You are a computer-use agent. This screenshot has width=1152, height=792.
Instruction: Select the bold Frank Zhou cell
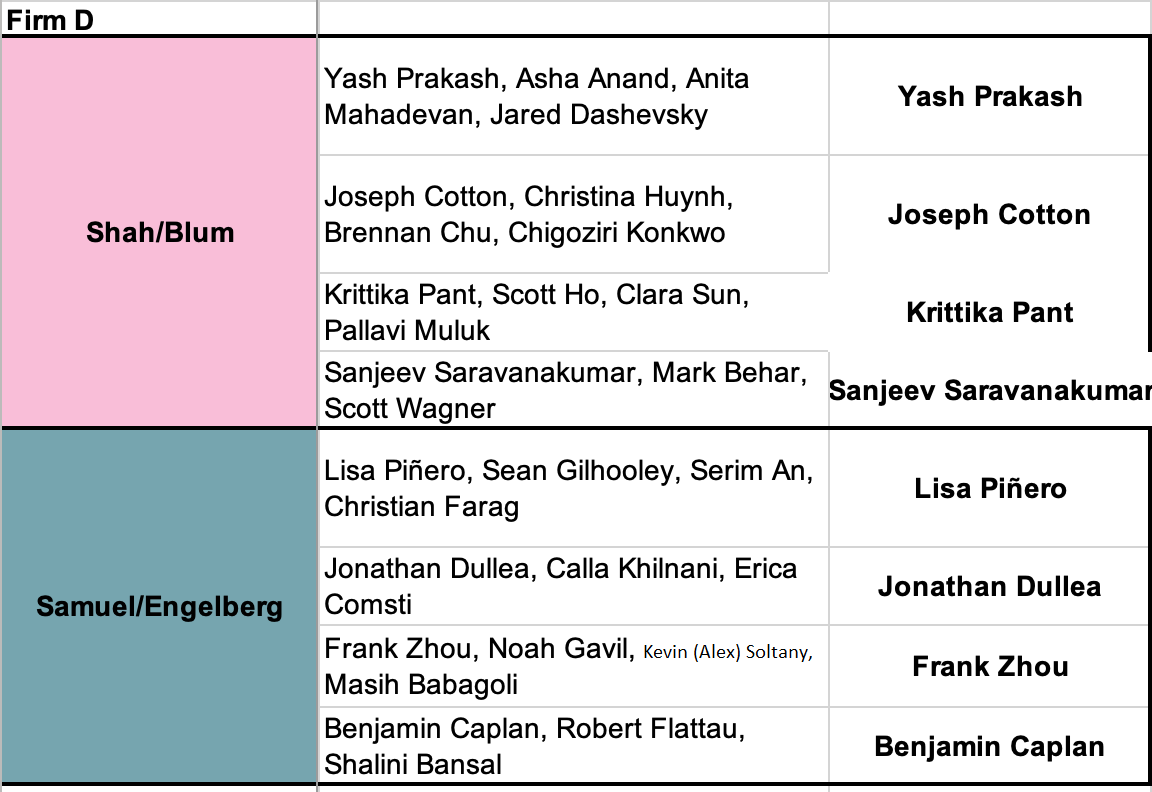(989, 666)
